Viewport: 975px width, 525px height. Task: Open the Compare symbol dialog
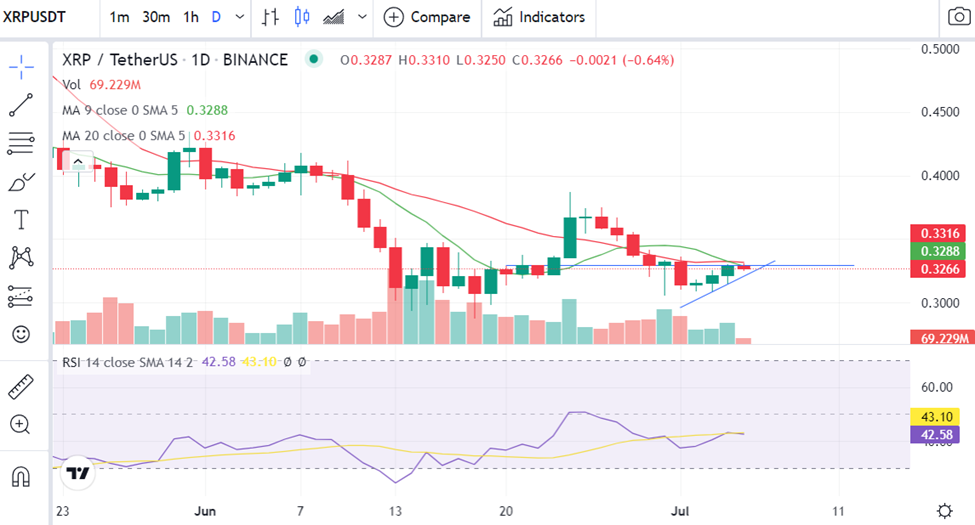427,17
